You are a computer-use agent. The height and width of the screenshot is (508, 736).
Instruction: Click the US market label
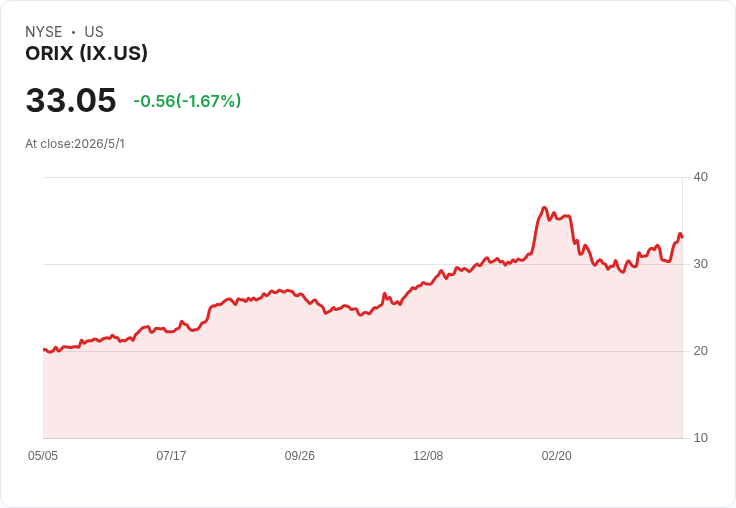tap(94, 32)
